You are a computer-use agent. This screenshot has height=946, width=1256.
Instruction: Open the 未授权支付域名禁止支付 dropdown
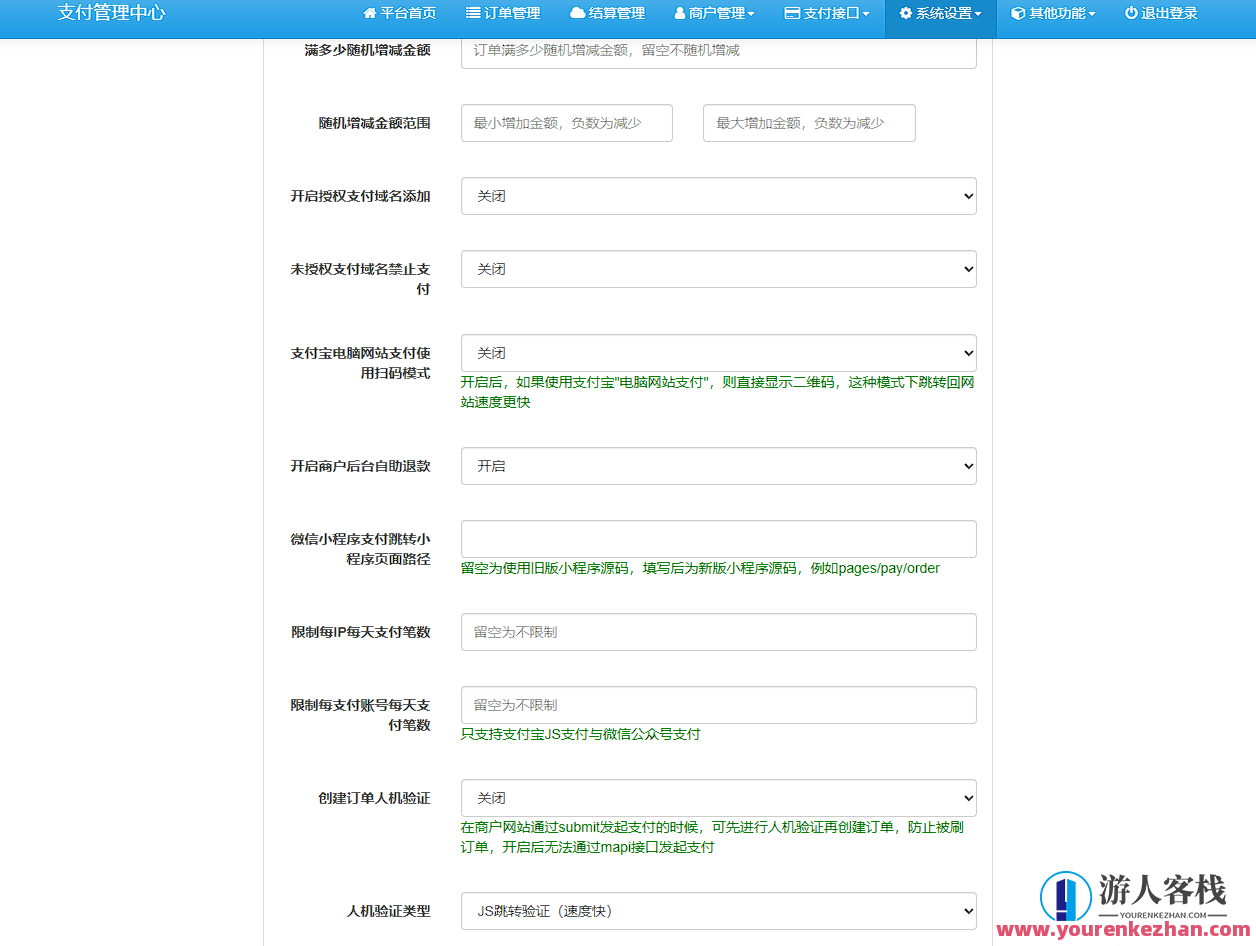[x=718, y=269]
